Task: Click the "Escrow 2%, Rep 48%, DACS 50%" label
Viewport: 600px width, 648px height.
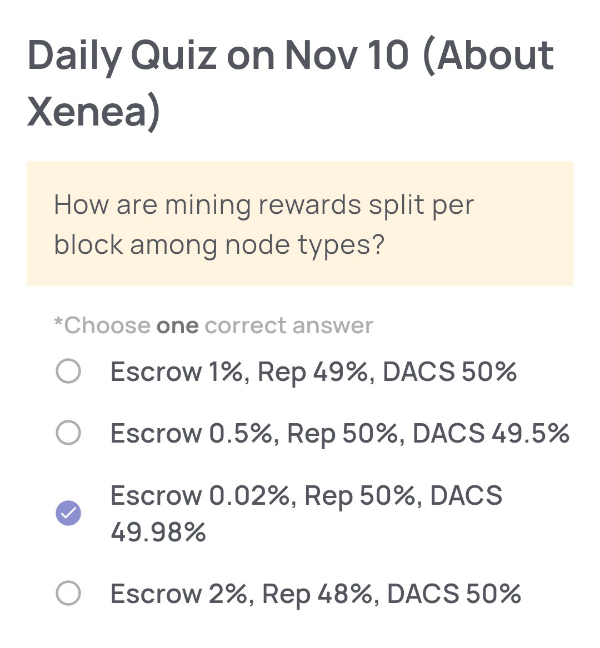Action: [315, 594]
